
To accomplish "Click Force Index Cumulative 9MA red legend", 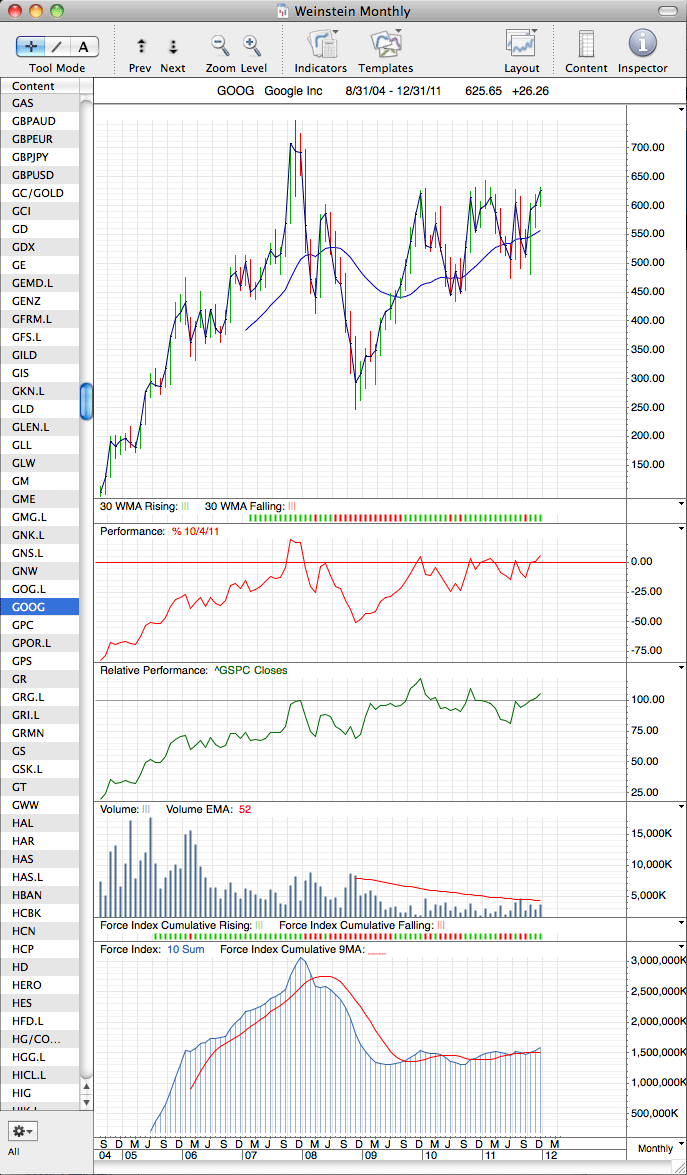I will [x=377, y=951].
